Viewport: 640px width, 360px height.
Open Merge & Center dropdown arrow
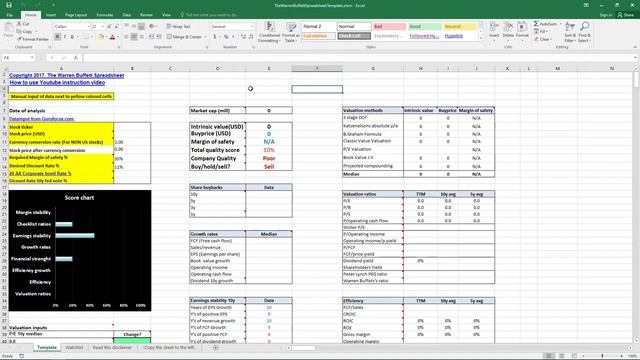pos(204,37)
